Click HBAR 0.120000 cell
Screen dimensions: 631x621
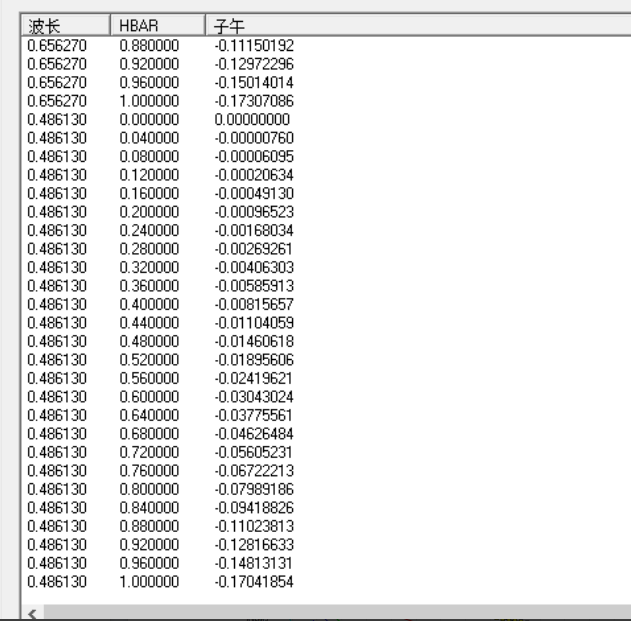pyautogui.click(x=149, y=175)
